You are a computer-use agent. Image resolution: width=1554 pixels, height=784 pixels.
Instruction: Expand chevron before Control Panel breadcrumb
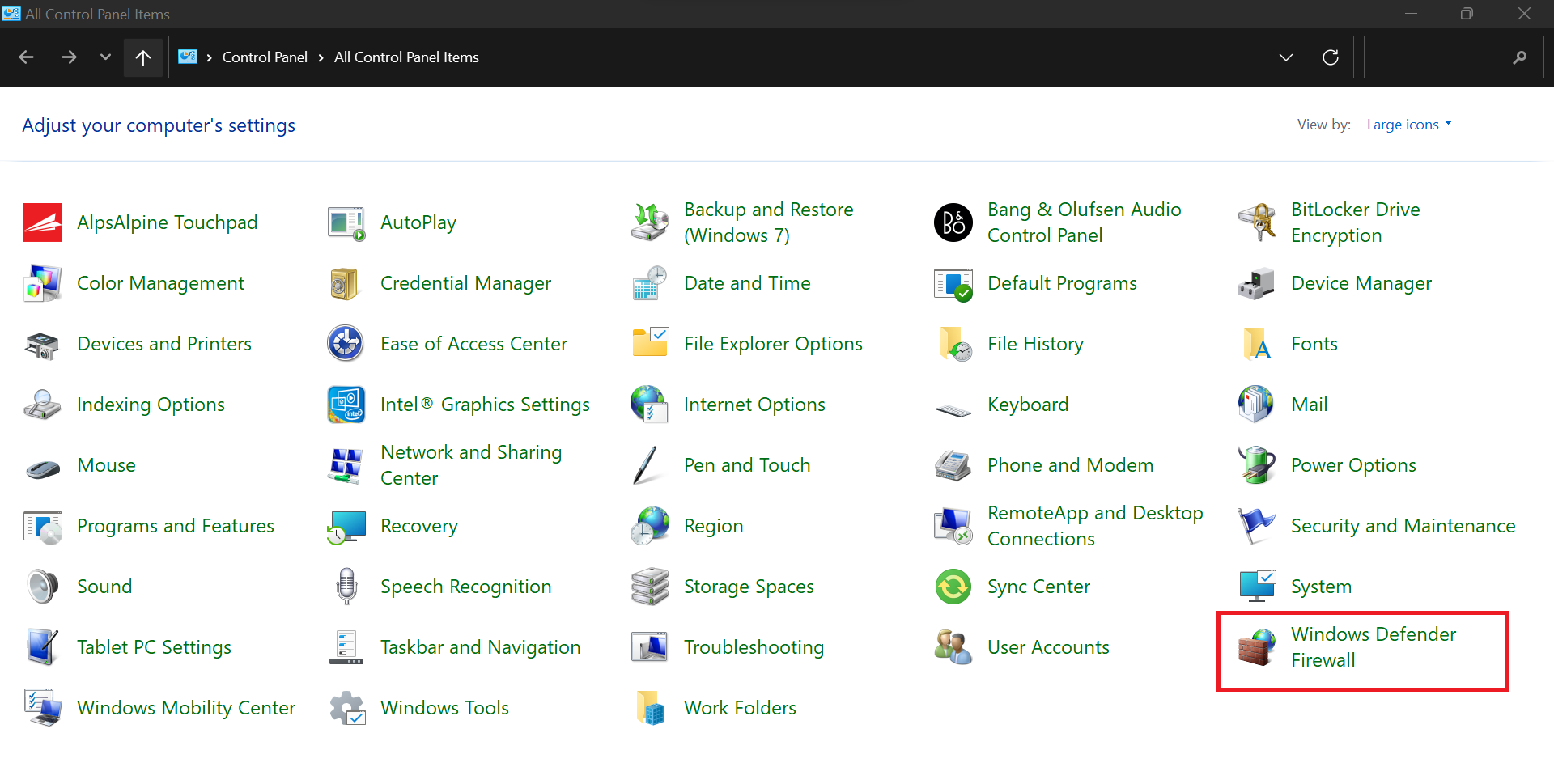point(209,57)
